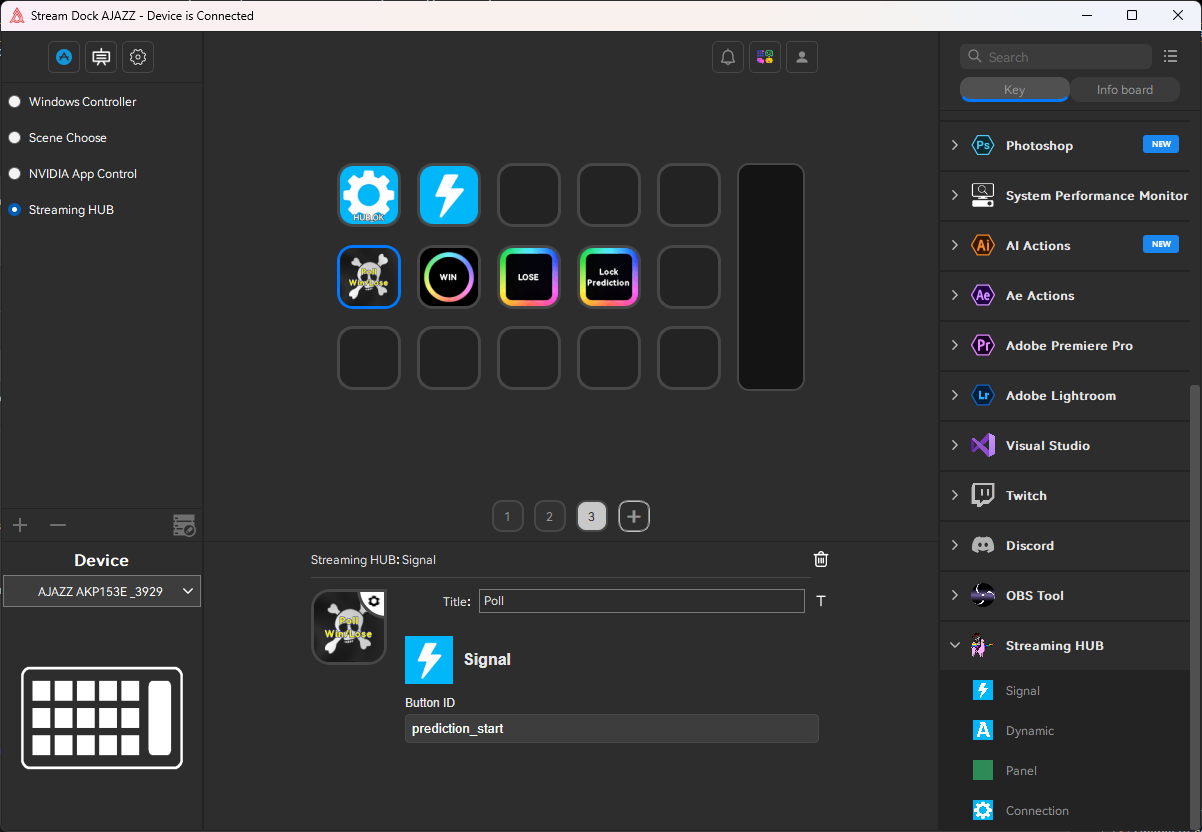The width and height of the screenshot is (1202, 832).
Task: Click the Photoshop plugin icon
Action: pyautogui.click(x=983, y=145)
